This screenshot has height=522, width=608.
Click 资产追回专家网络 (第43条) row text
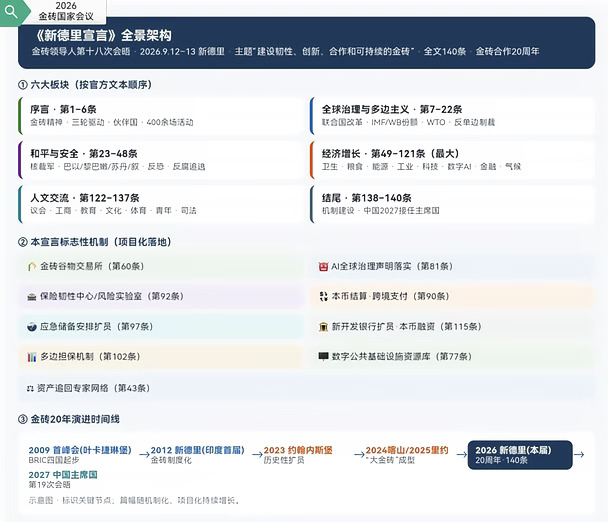(x=93, y=388)
